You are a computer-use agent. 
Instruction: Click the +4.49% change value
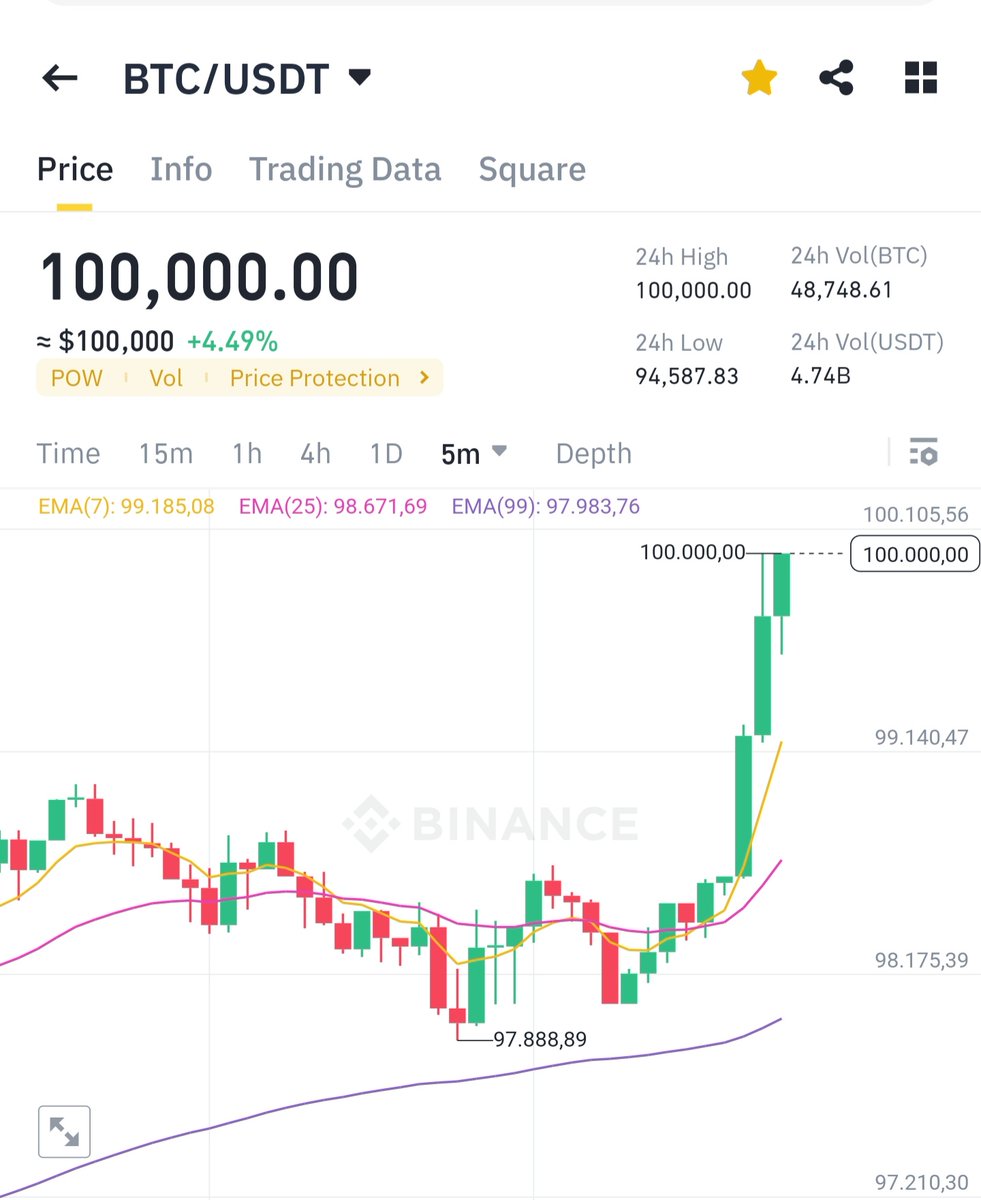pyautogui.click(x=232, y=342)
